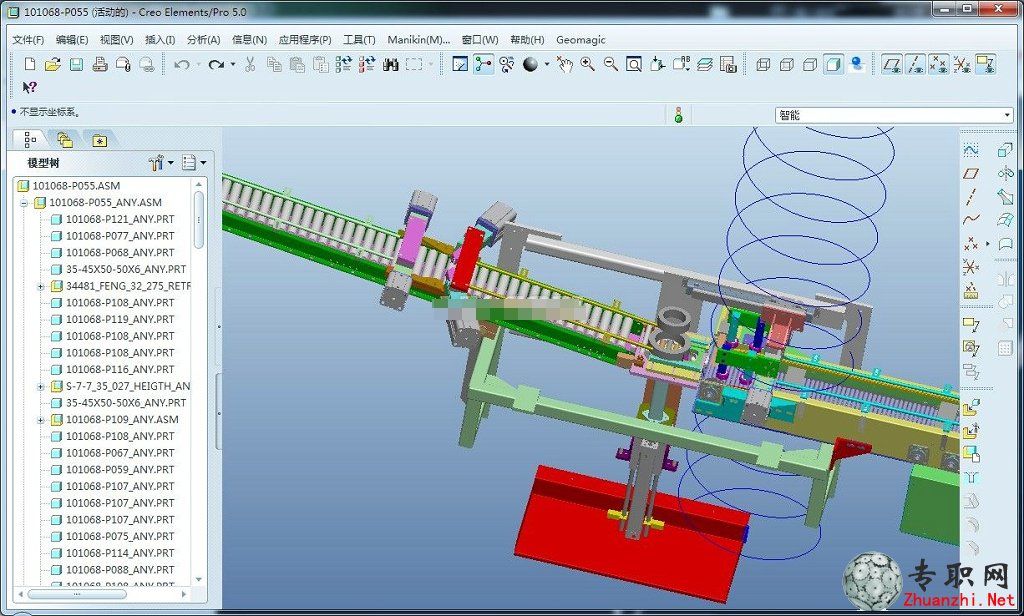The width and height of the screenshot is (1024, 616).
Task: Open the 编辑(E) menu
Action: [72, 40]
